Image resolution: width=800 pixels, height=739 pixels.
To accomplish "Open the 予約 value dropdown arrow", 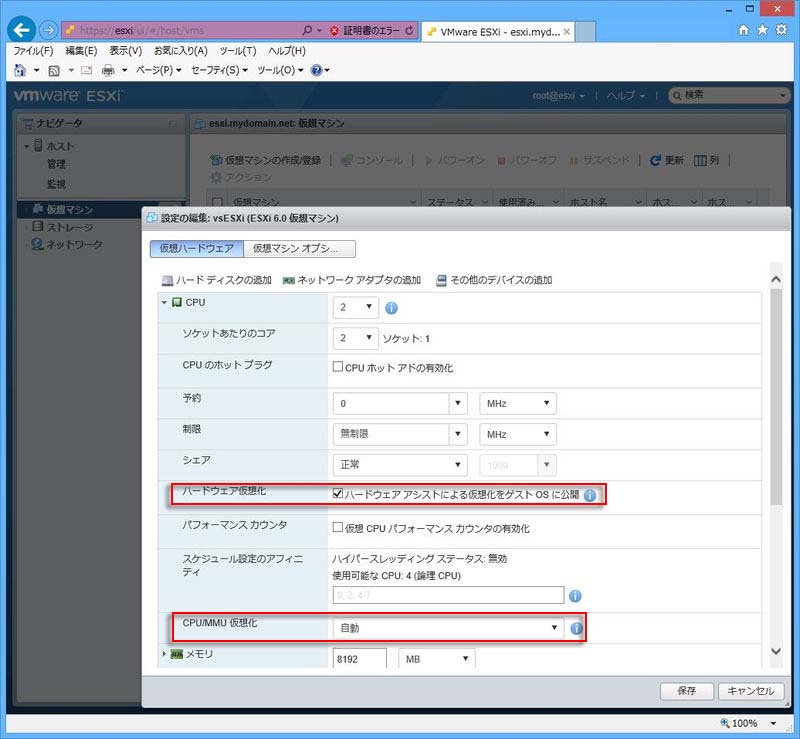I will click(x=458, y=403).
